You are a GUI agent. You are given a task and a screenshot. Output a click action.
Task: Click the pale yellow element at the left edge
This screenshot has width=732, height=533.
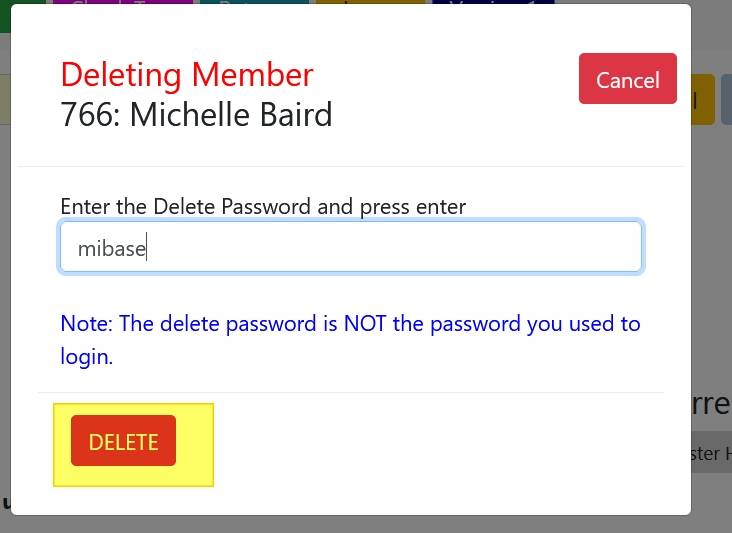(x=5, y=99)
